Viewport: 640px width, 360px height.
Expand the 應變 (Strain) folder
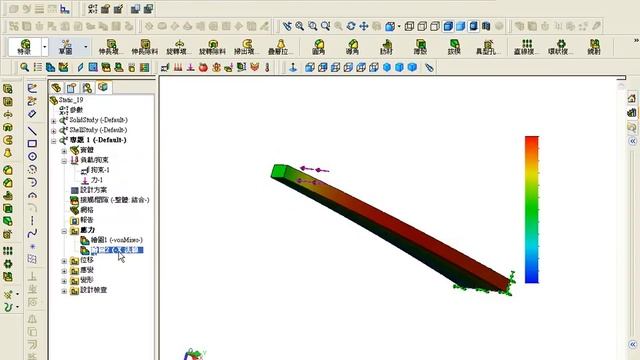(x=64, y=271)
